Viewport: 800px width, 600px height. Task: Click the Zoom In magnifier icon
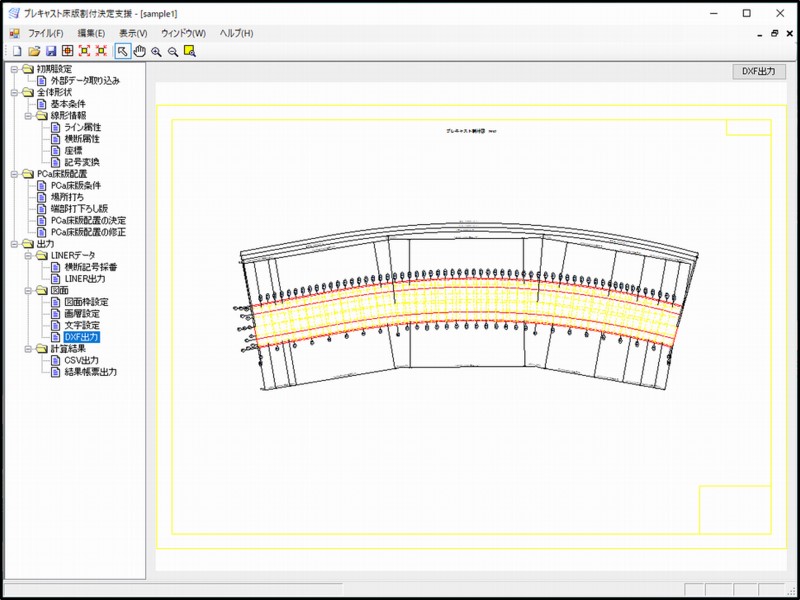(x=156, y=50)
